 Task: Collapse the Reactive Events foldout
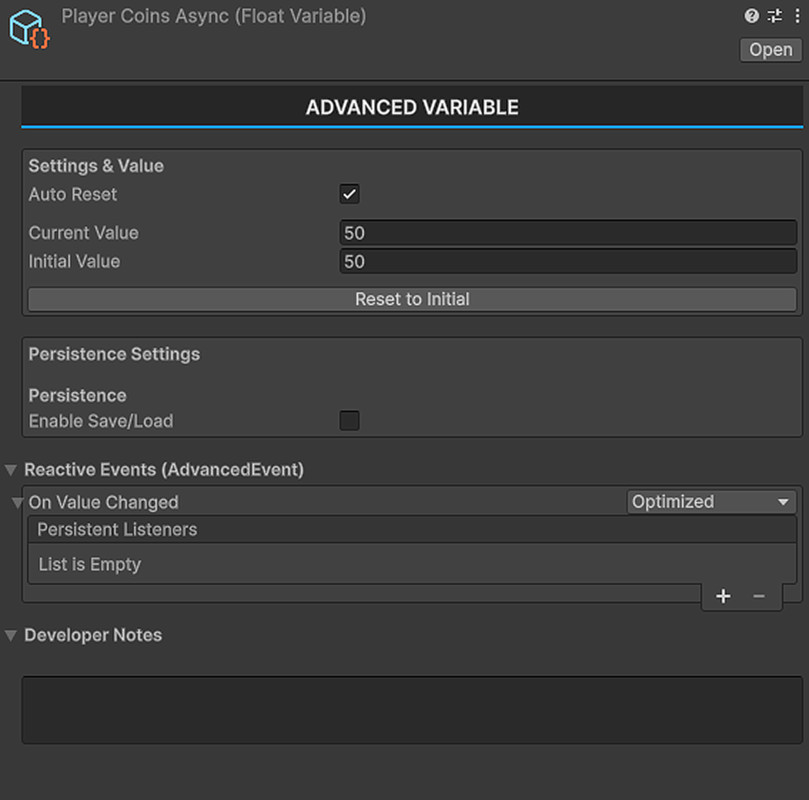(10, 470)
